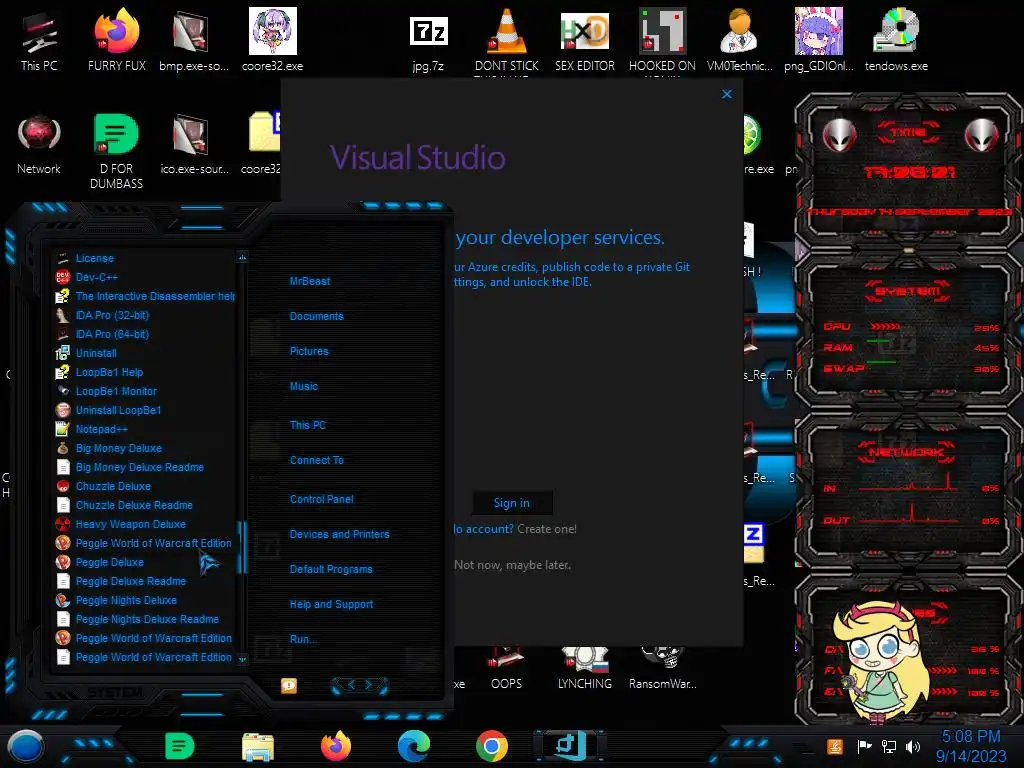The width and height of the screenshot is (1024, 768).
Task: Launch the SEX EDITOR HxD icon
Action: (584, 40)
